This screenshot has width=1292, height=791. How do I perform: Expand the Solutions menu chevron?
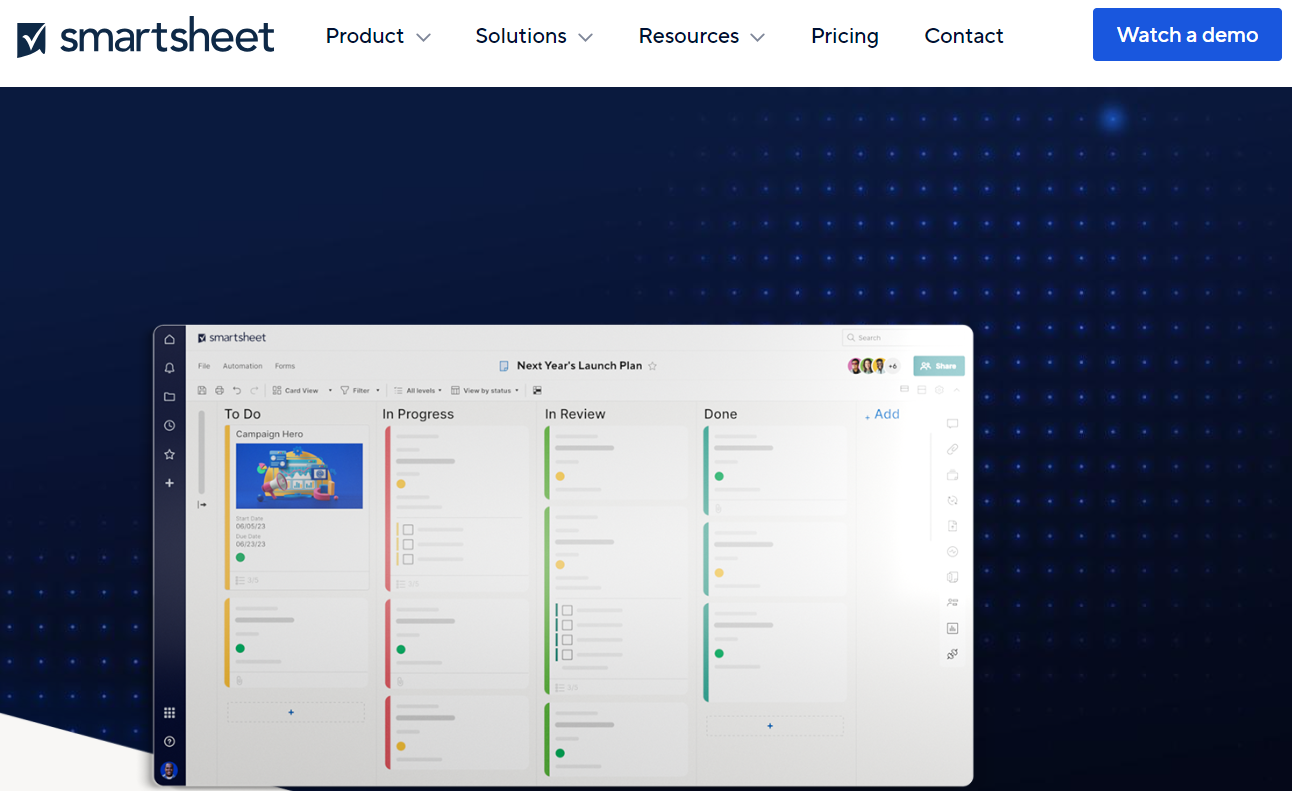click(x=585, y=37)
